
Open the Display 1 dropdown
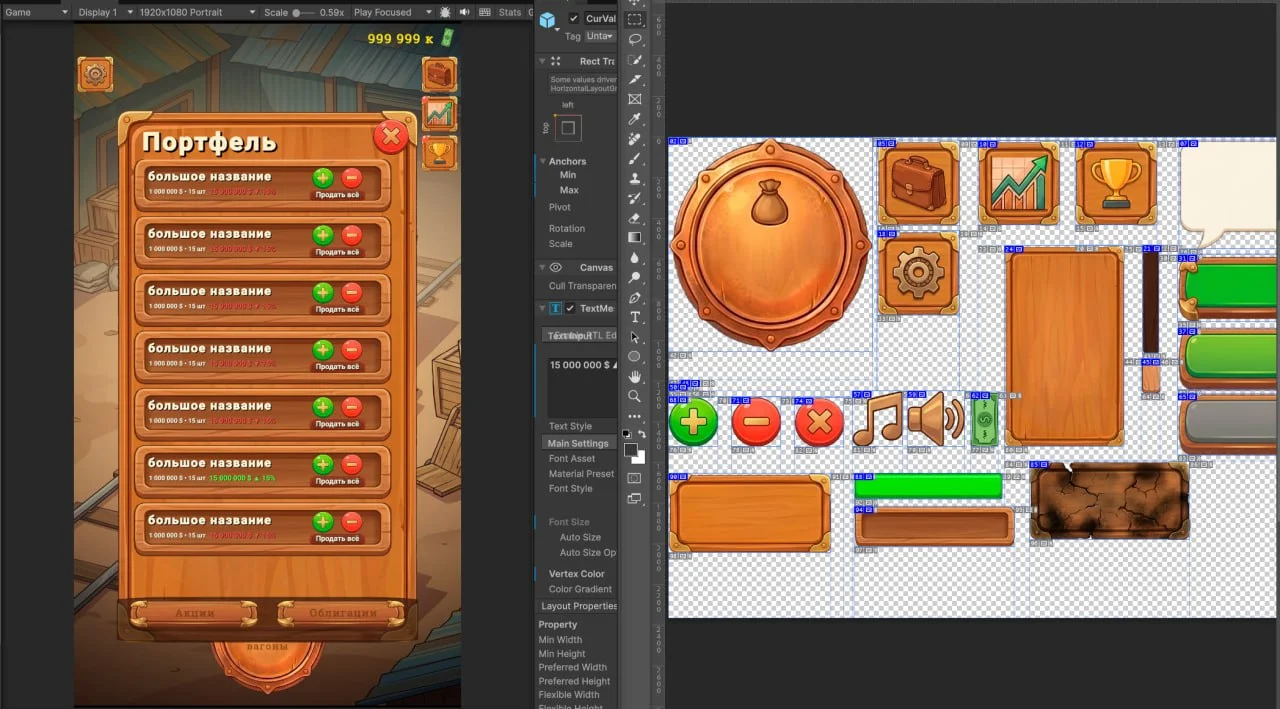[x=103, y=13]
